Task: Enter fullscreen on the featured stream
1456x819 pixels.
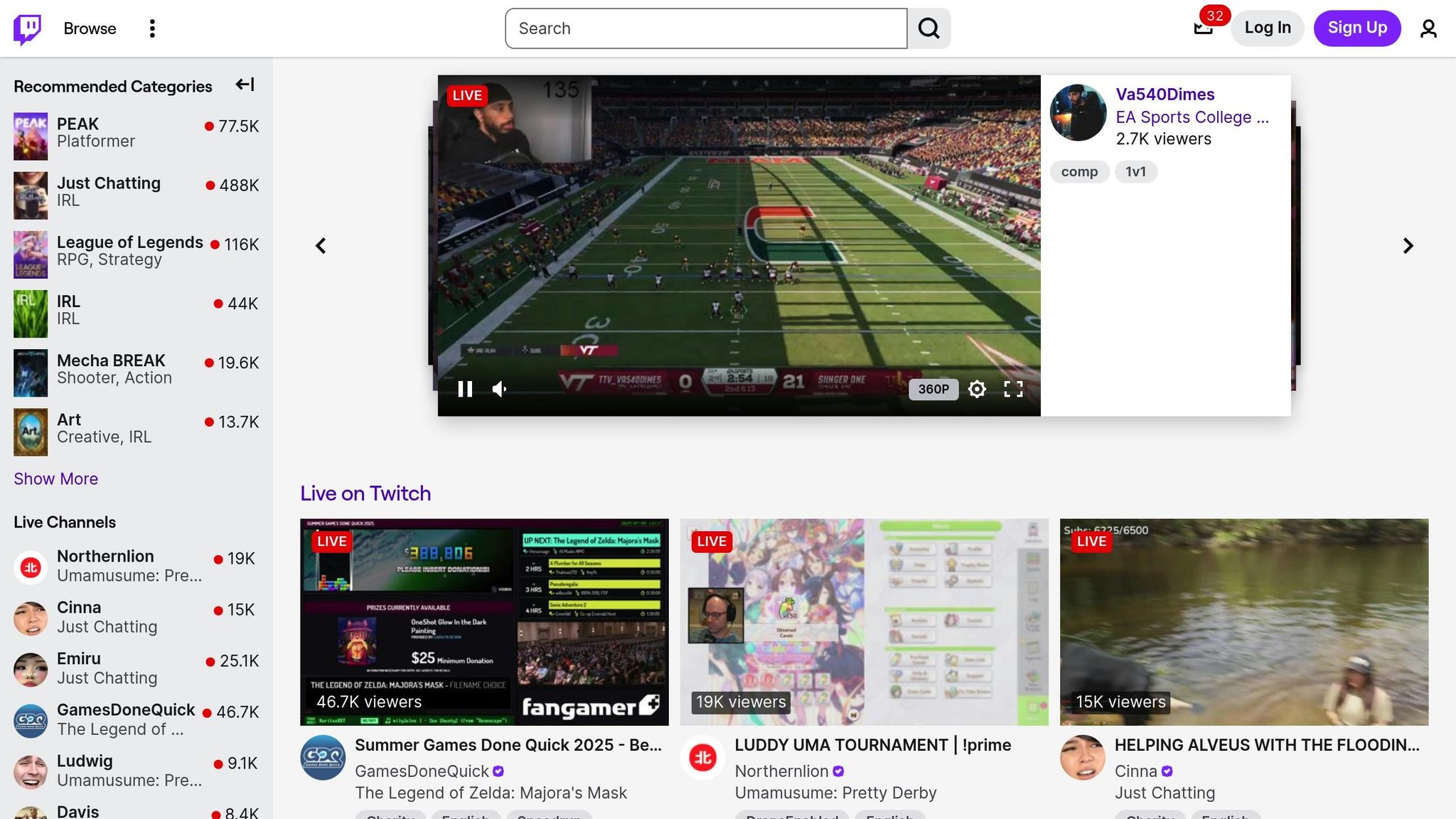Action: pyautogui.click(x=1013, y=389)
